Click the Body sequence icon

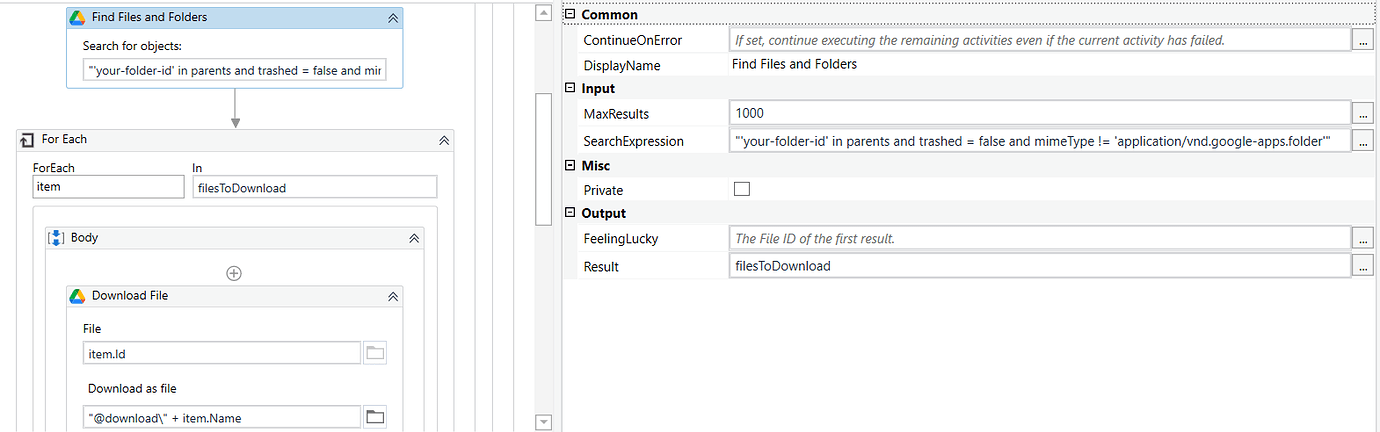pyautogui.click(x=57, y=238)
